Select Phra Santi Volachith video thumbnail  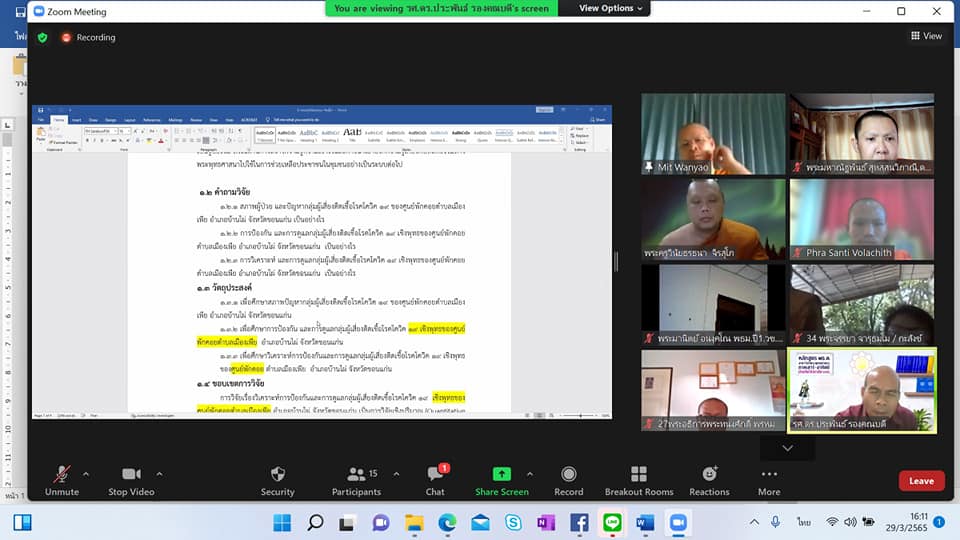pos(861,219)
